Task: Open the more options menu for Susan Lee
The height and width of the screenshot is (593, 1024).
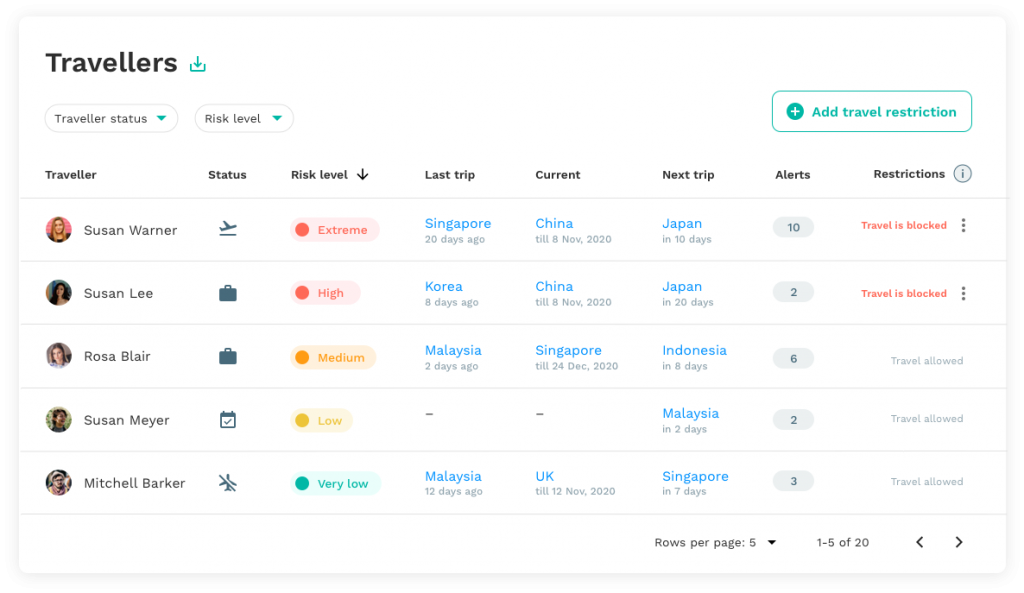Action: (x=963, y=293)
